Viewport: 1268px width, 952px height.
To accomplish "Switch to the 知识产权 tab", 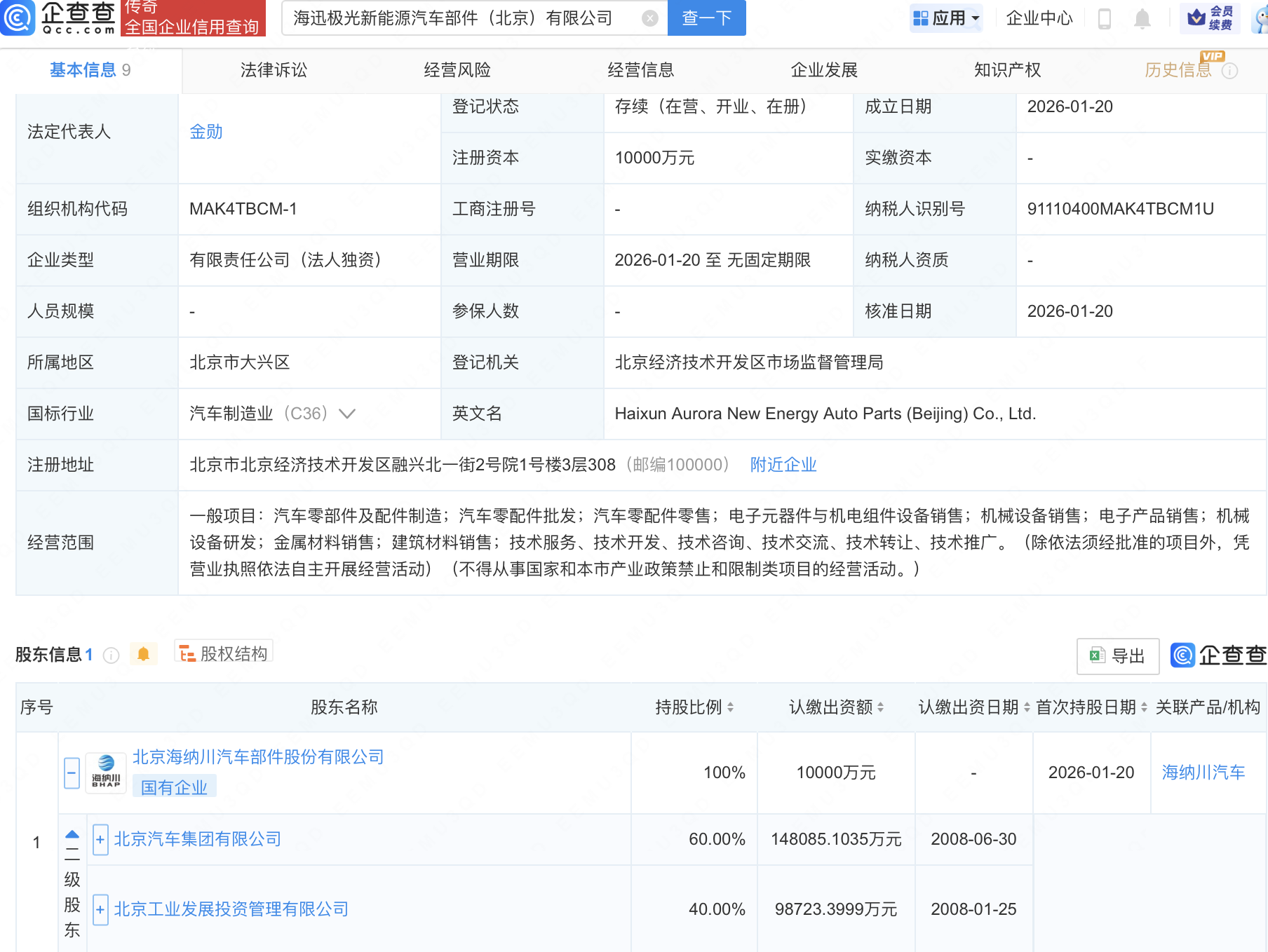I will [x=1007, y=70].
